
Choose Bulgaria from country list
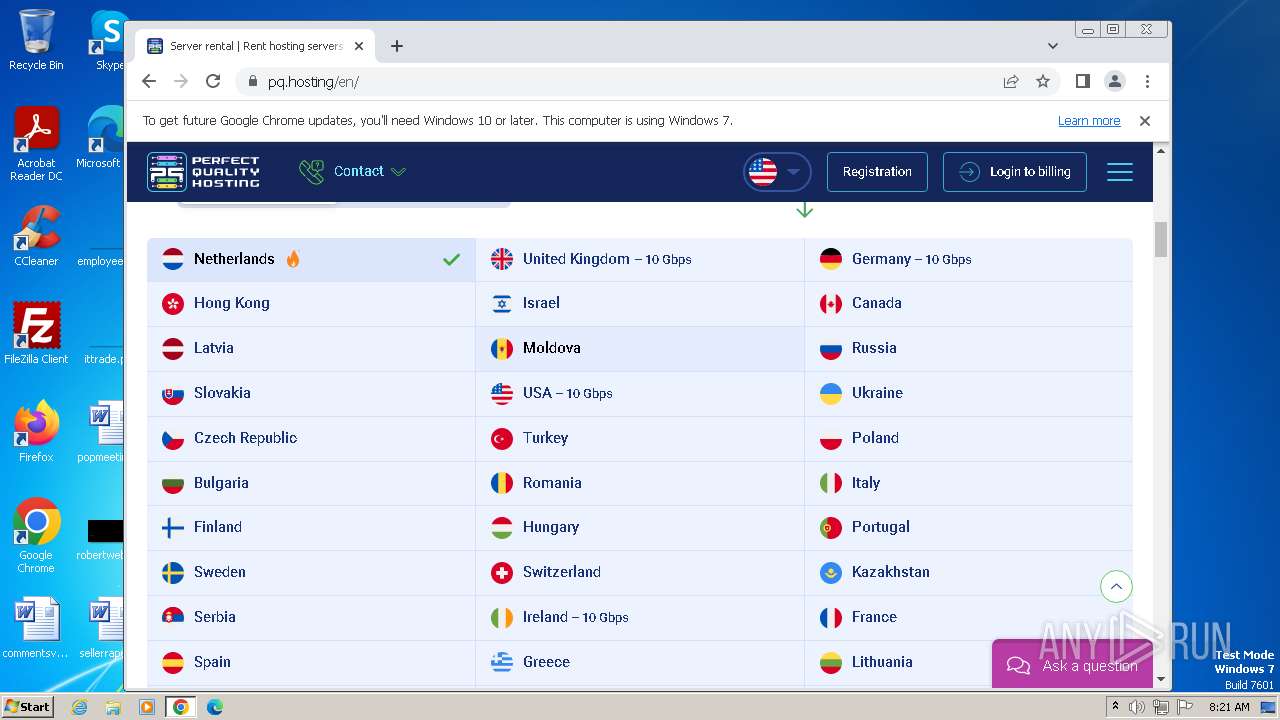[311, 483]
